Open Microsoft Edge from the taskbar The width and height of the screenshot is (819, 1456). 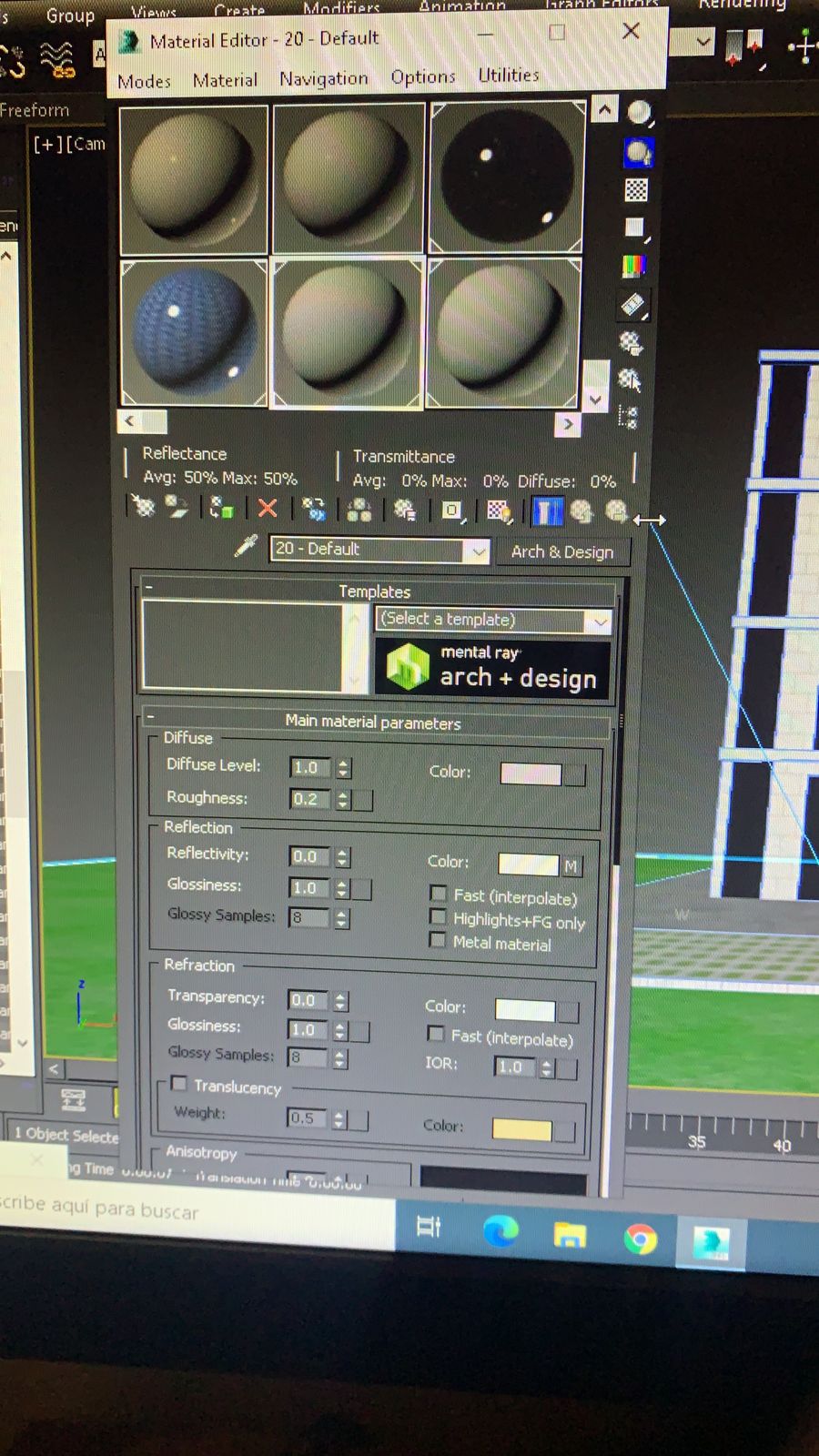pos(500,1231)
